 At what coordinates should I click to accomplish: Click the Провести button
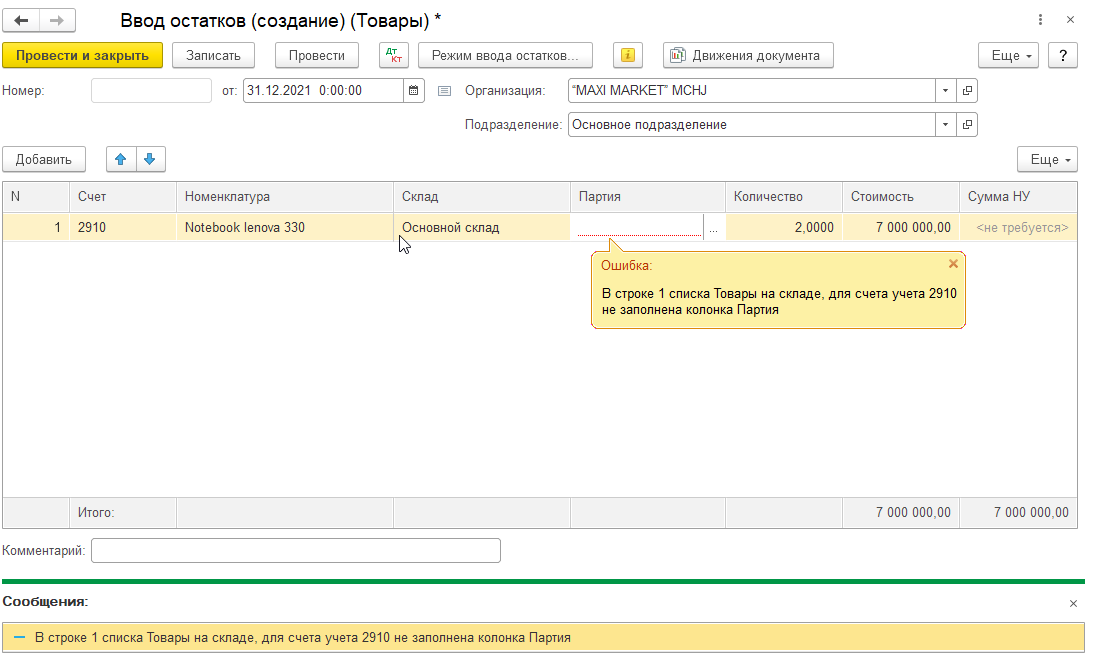[317, 55]
